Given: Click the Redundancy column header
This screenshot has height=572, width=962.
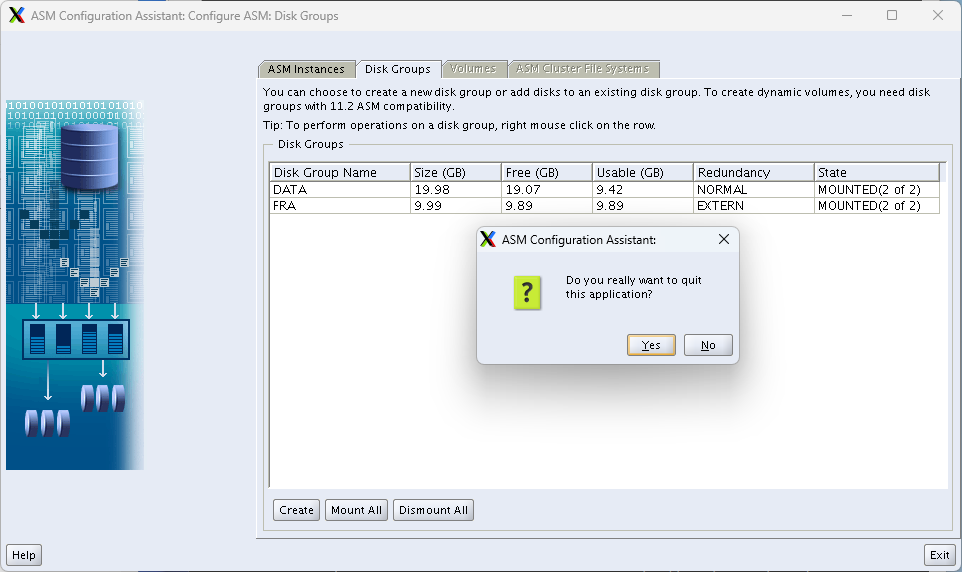Looking at the screenshot, I should pyautogui.click(x=753, y=172).
